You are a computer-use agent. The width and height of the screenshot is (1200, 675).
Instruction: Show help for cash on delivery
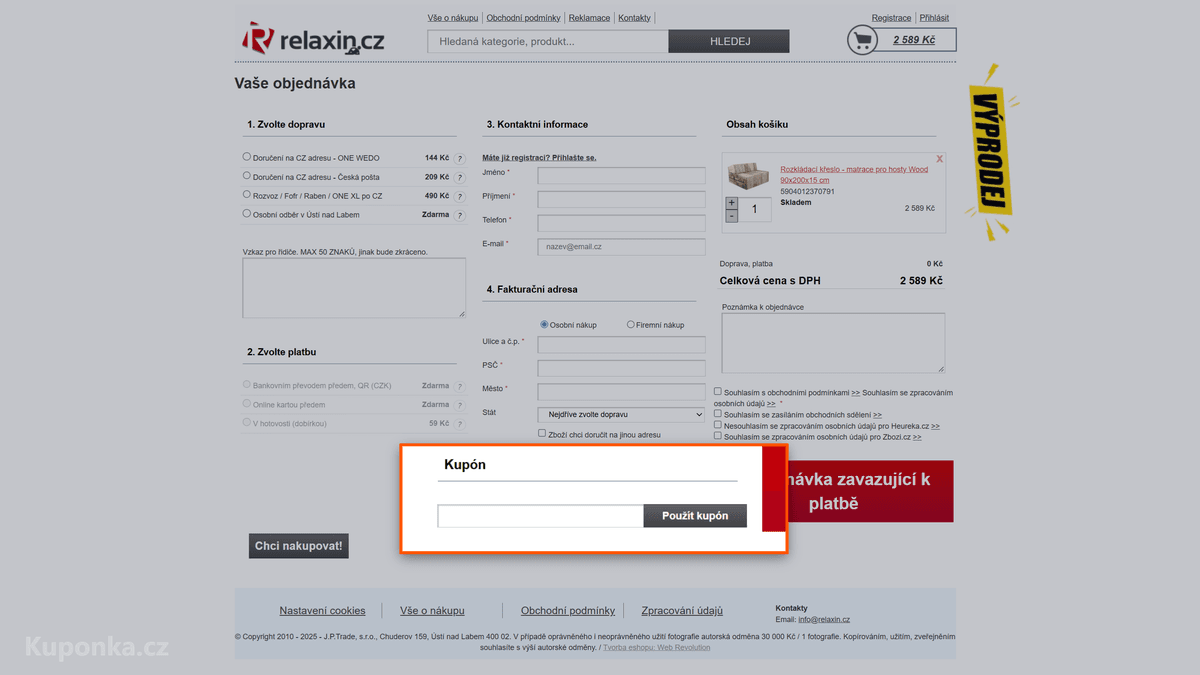pyautogui.click(x=460, y=424)
